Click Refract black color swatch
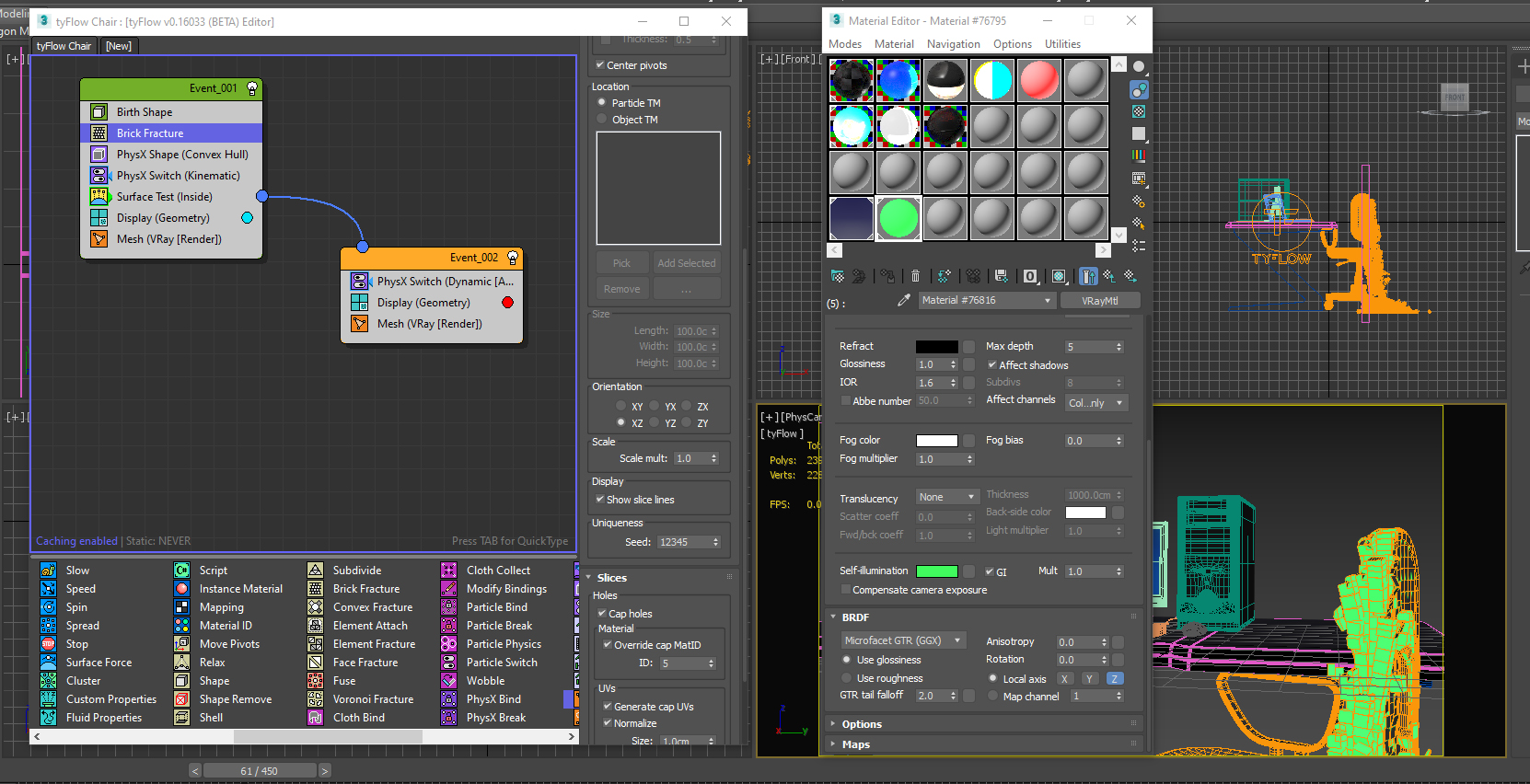The height and width of the screenshot is (784, 1530). coord(936,347)
